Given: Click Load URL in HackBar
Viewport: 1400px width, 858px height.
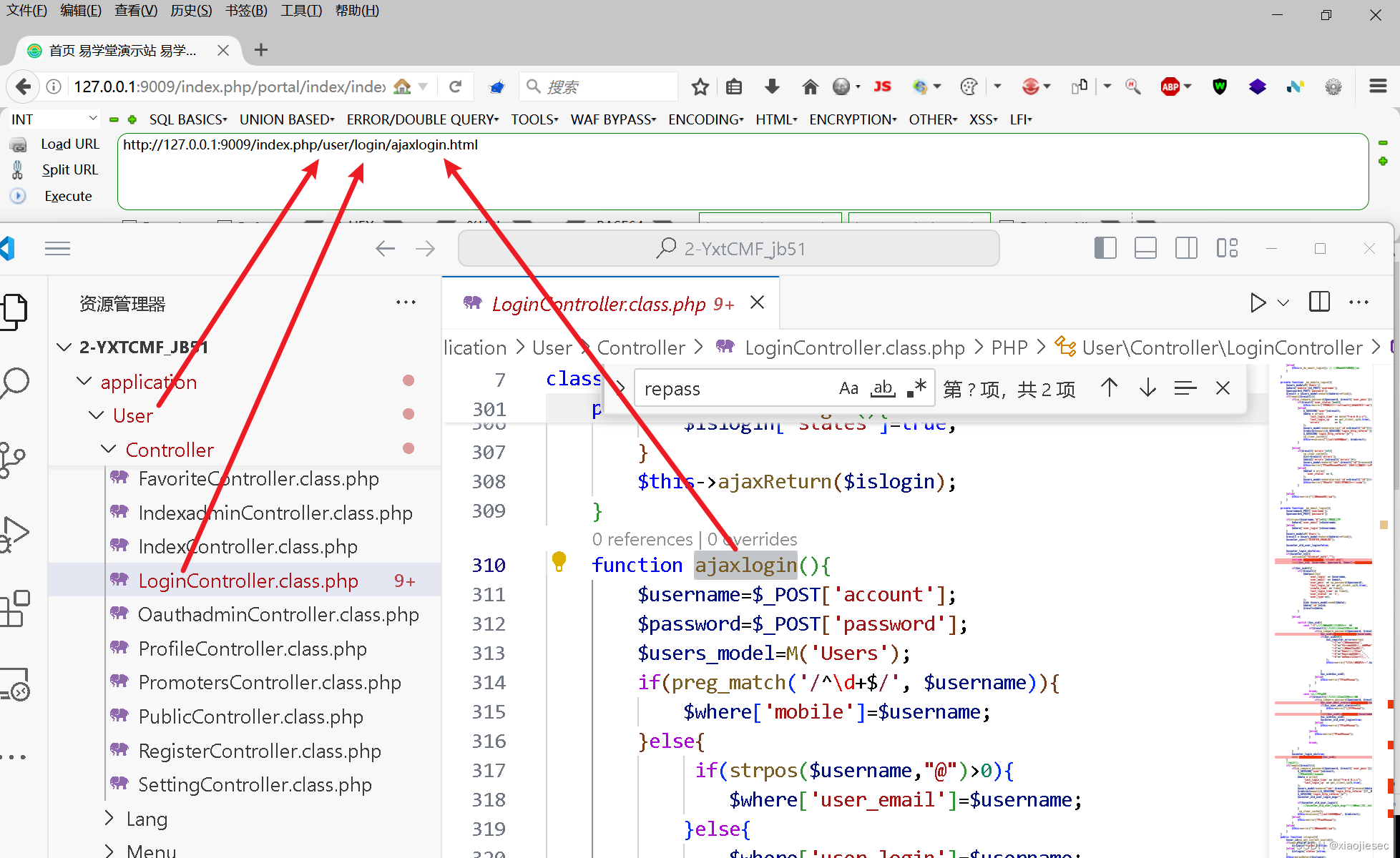Looking at the screenshot, I should pyautogui.click(x=69, y=144).
